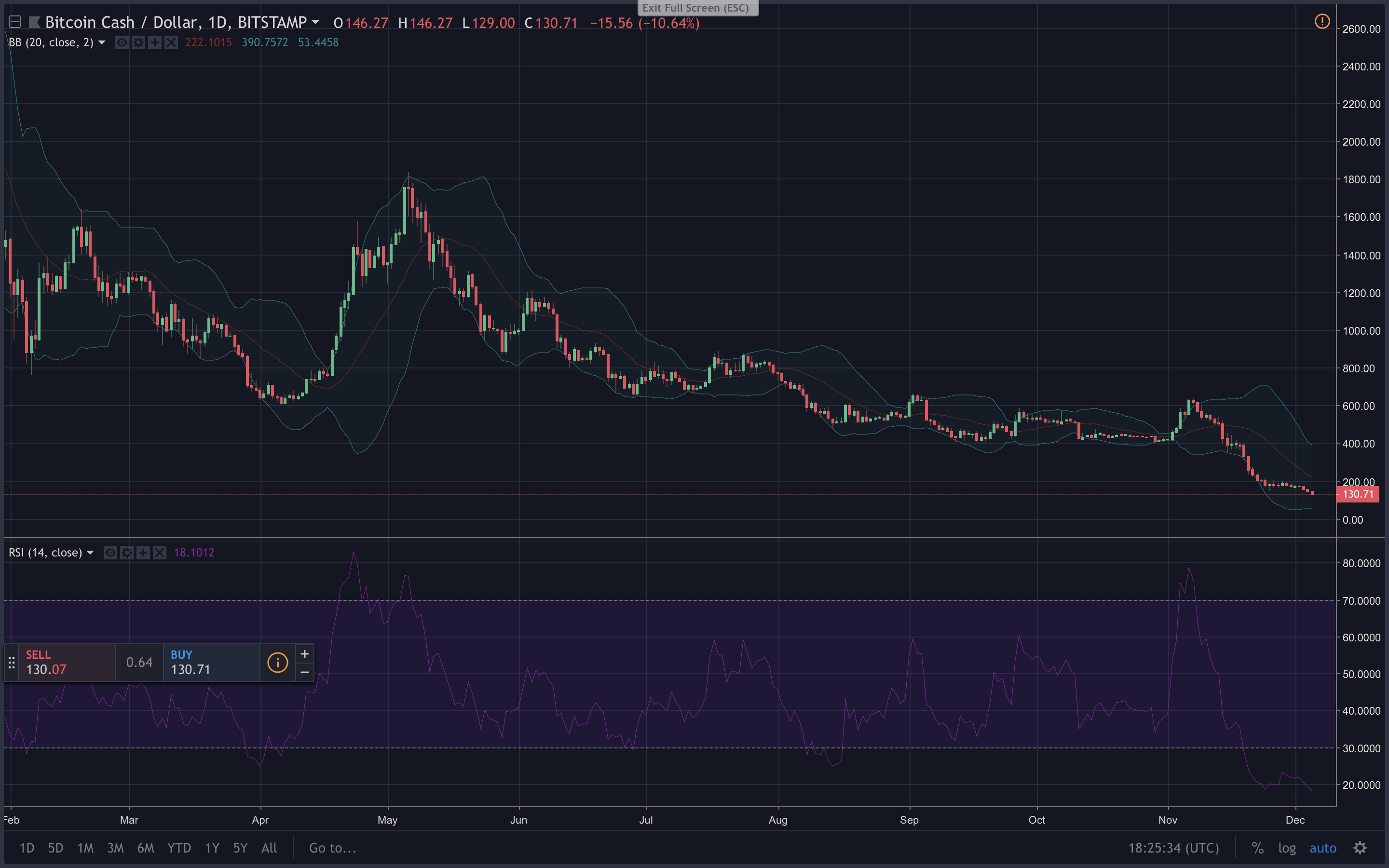
Task: Open the Bitcoin Cash / Dollar symbol dropdown arrow
Action: pos(315,22)
